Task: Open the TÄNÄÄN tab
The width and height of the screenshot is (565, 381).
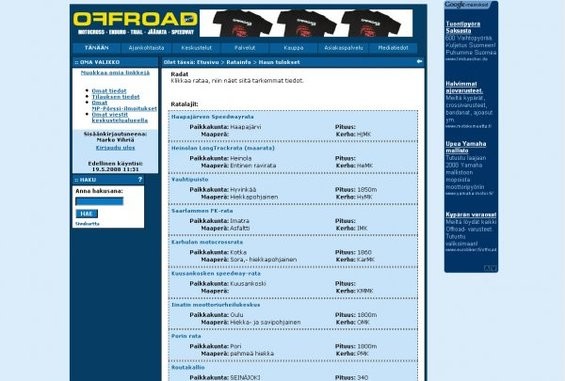Action: coord(96,48)
